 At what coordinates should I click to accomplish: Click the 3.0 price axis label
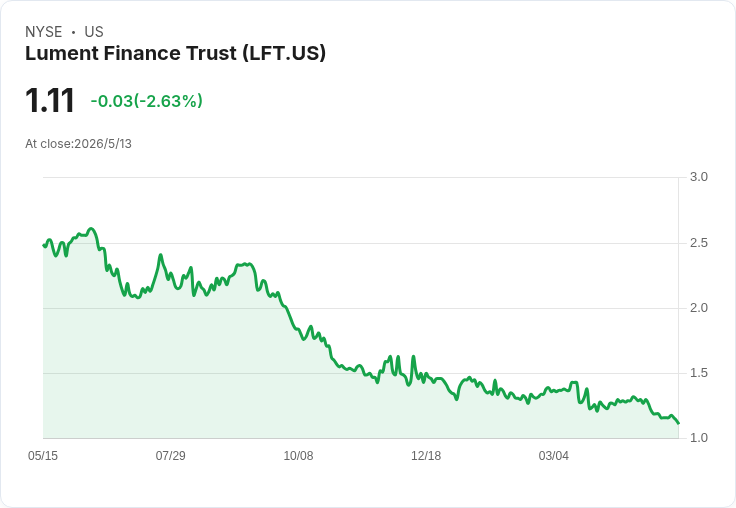698,177
